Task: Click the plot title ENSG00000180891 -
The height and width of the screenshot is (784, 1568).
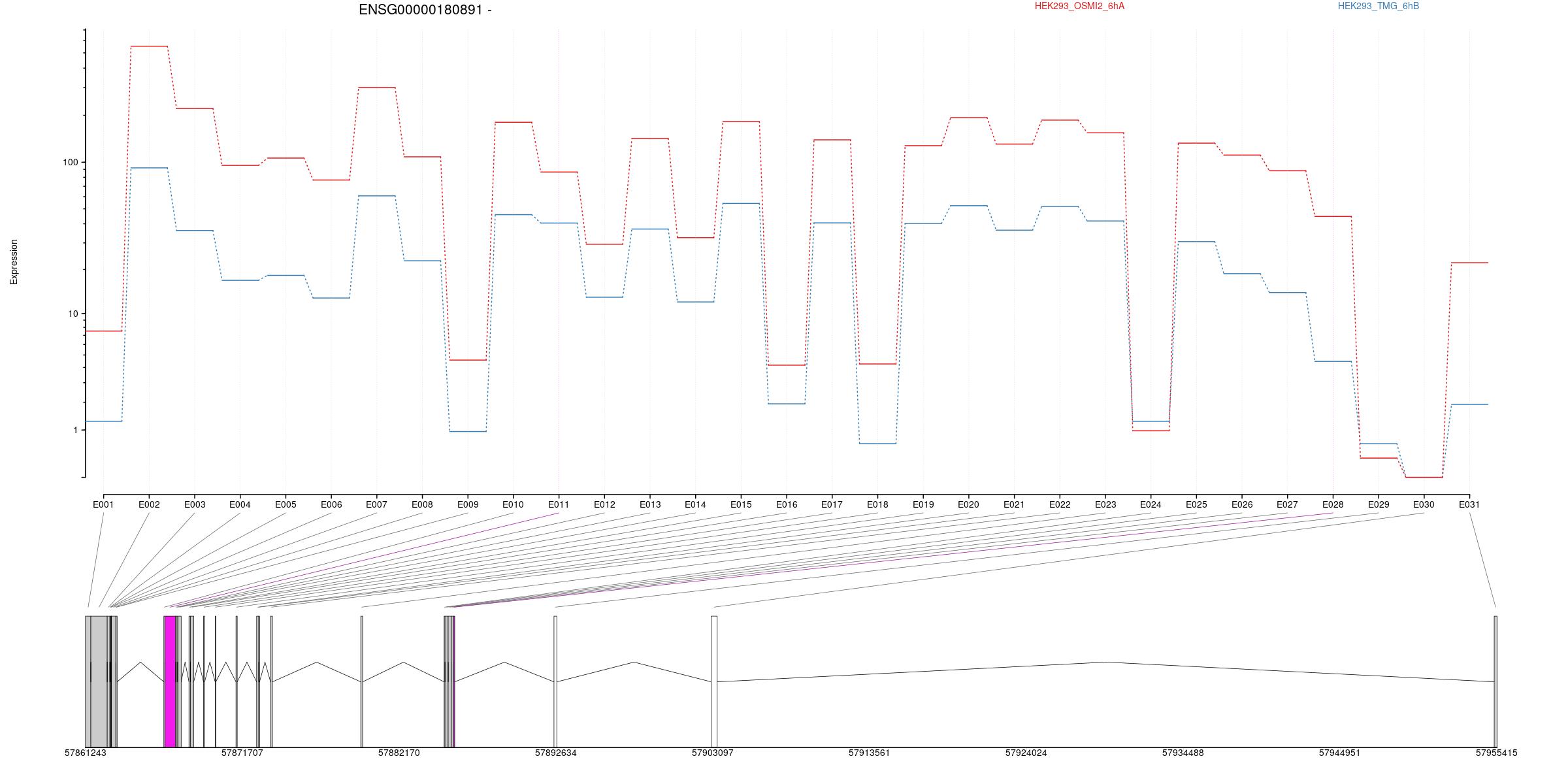Action: pos(425,10)
